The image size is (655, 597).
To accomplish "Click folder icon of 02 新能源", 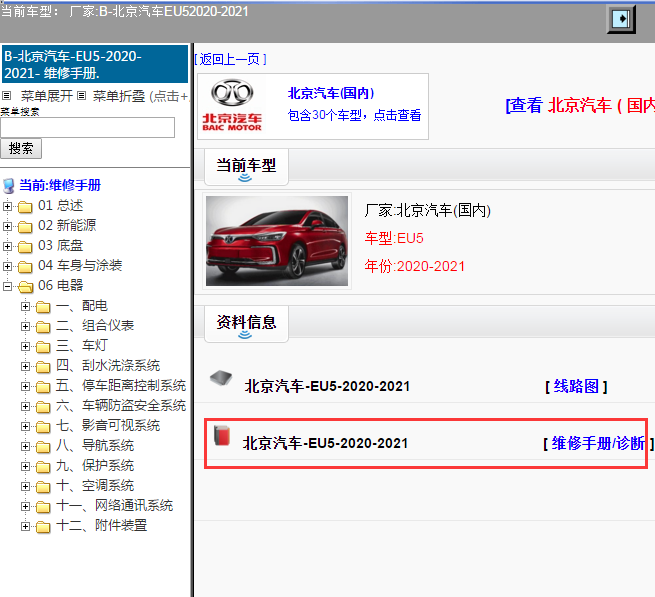I will click(25, 226).
